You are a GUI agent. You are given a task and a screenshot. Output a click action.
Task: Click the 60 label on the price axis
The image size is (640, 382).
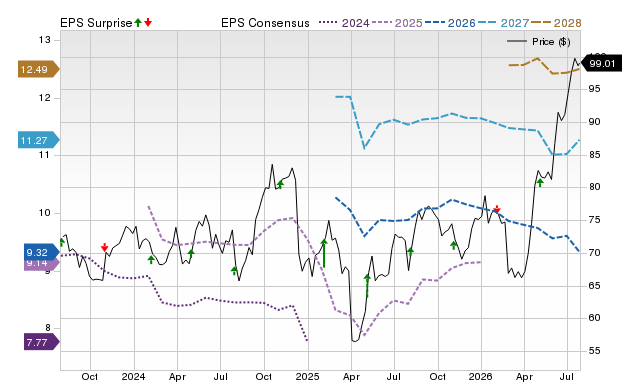coord(594,318)
